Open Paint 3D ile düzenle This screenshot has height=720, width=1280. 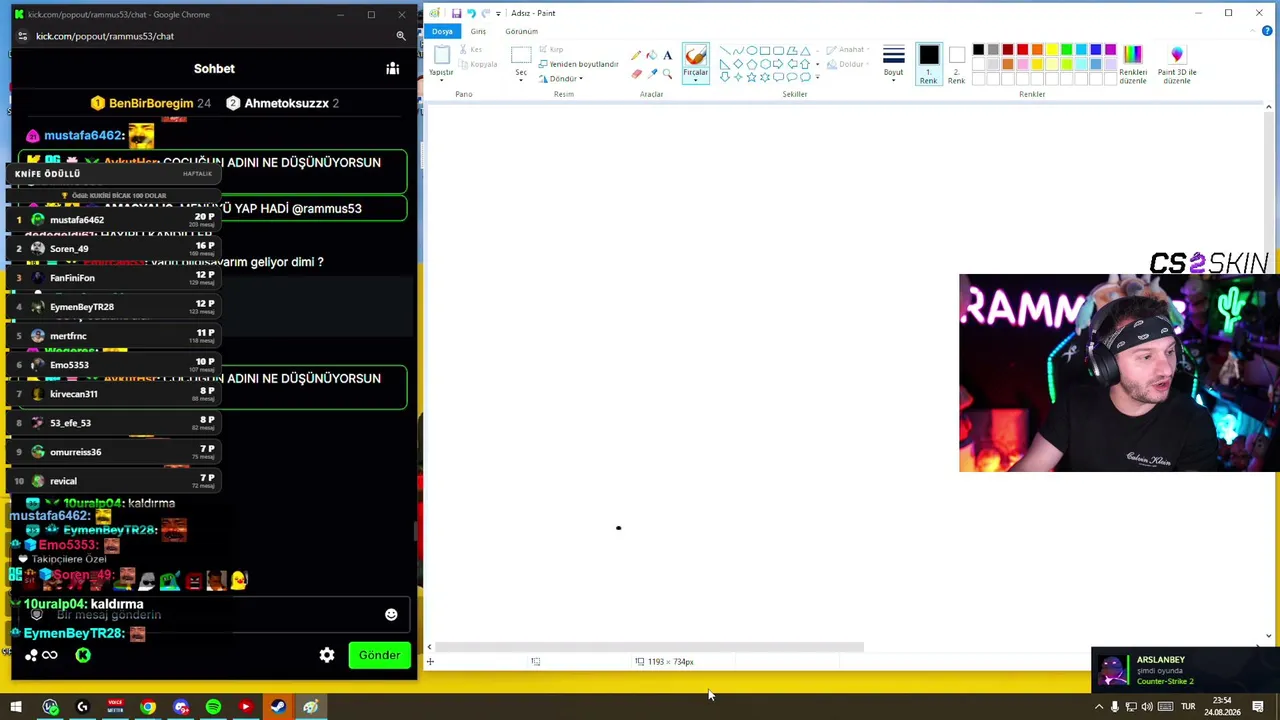coord(1177,63)
